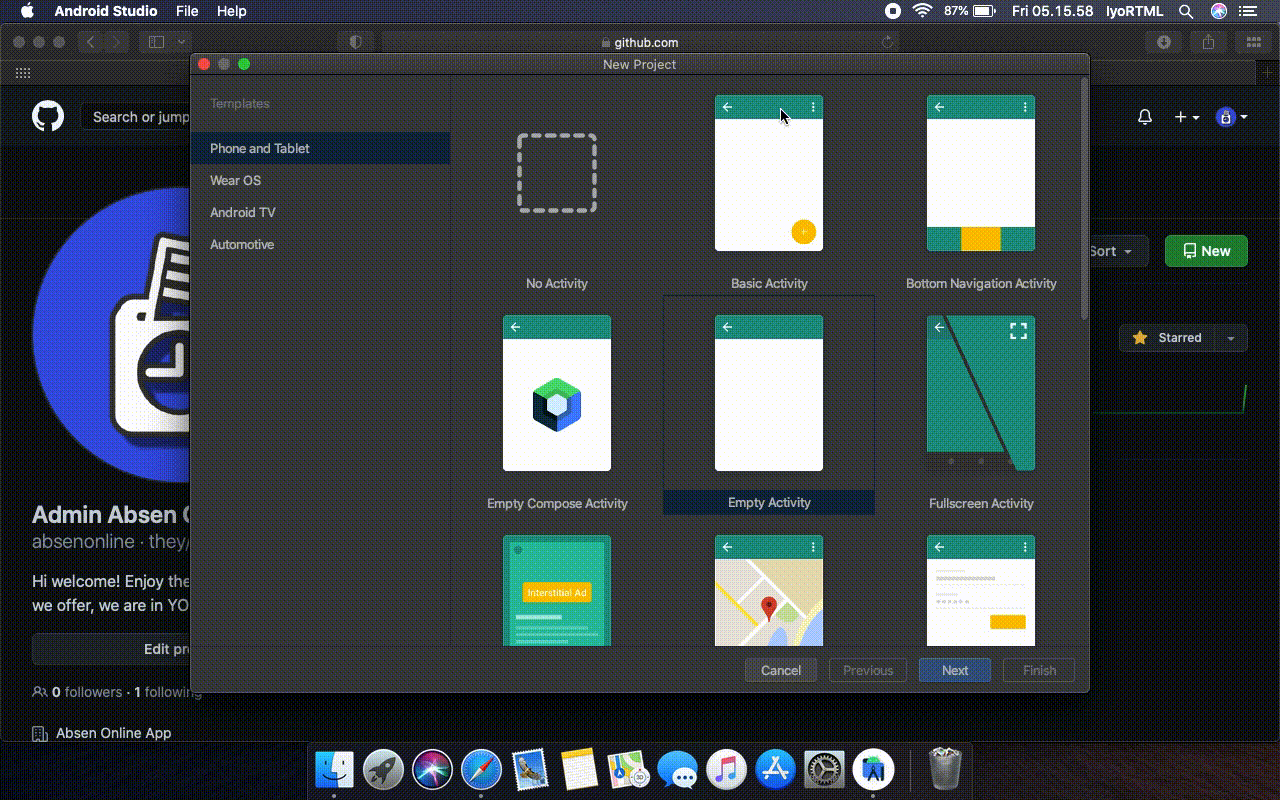Switch to Wear OS templates

[x=320, y=180]
